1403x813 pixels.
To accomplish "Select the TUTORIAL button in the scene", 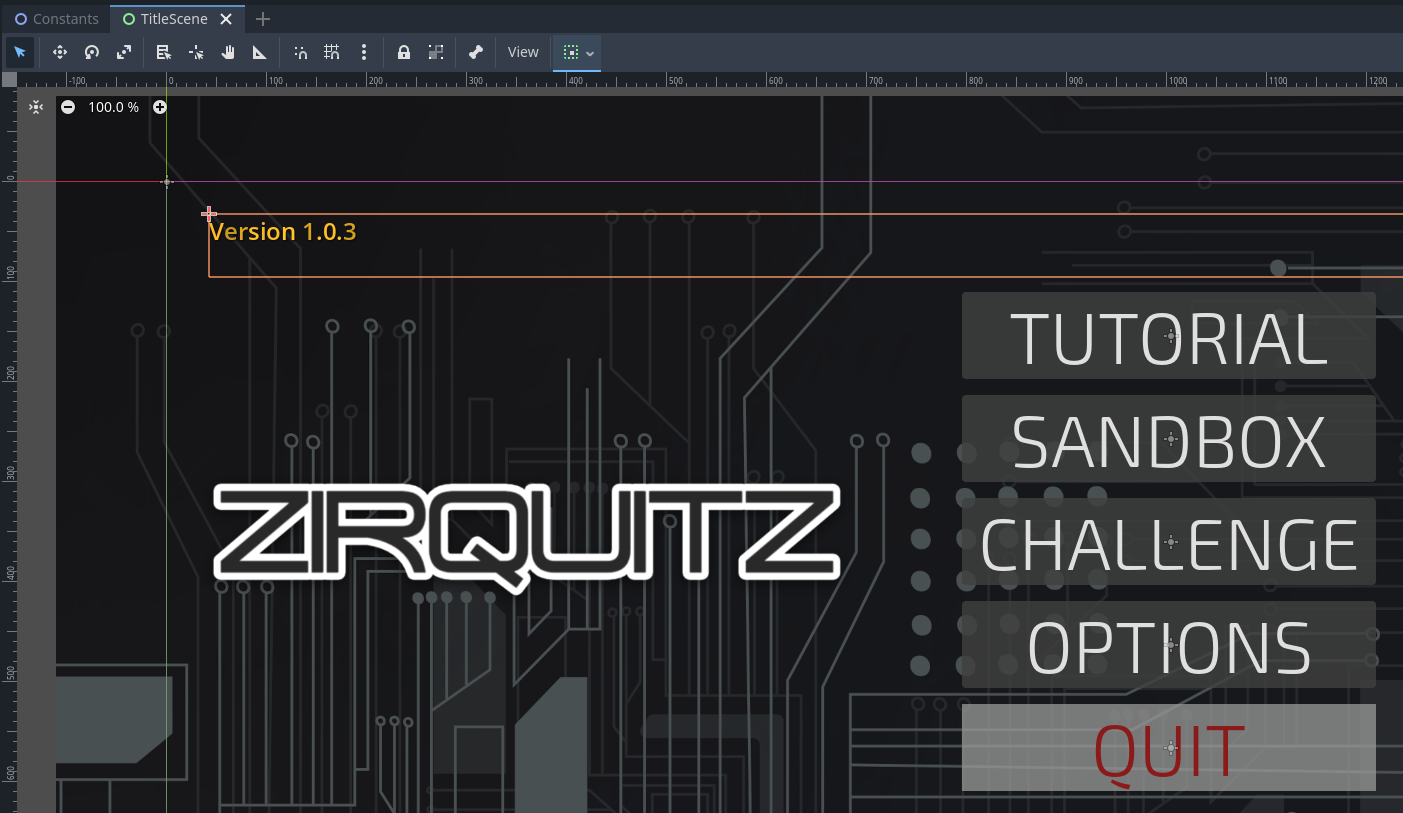I will (x=1169, y=336).
